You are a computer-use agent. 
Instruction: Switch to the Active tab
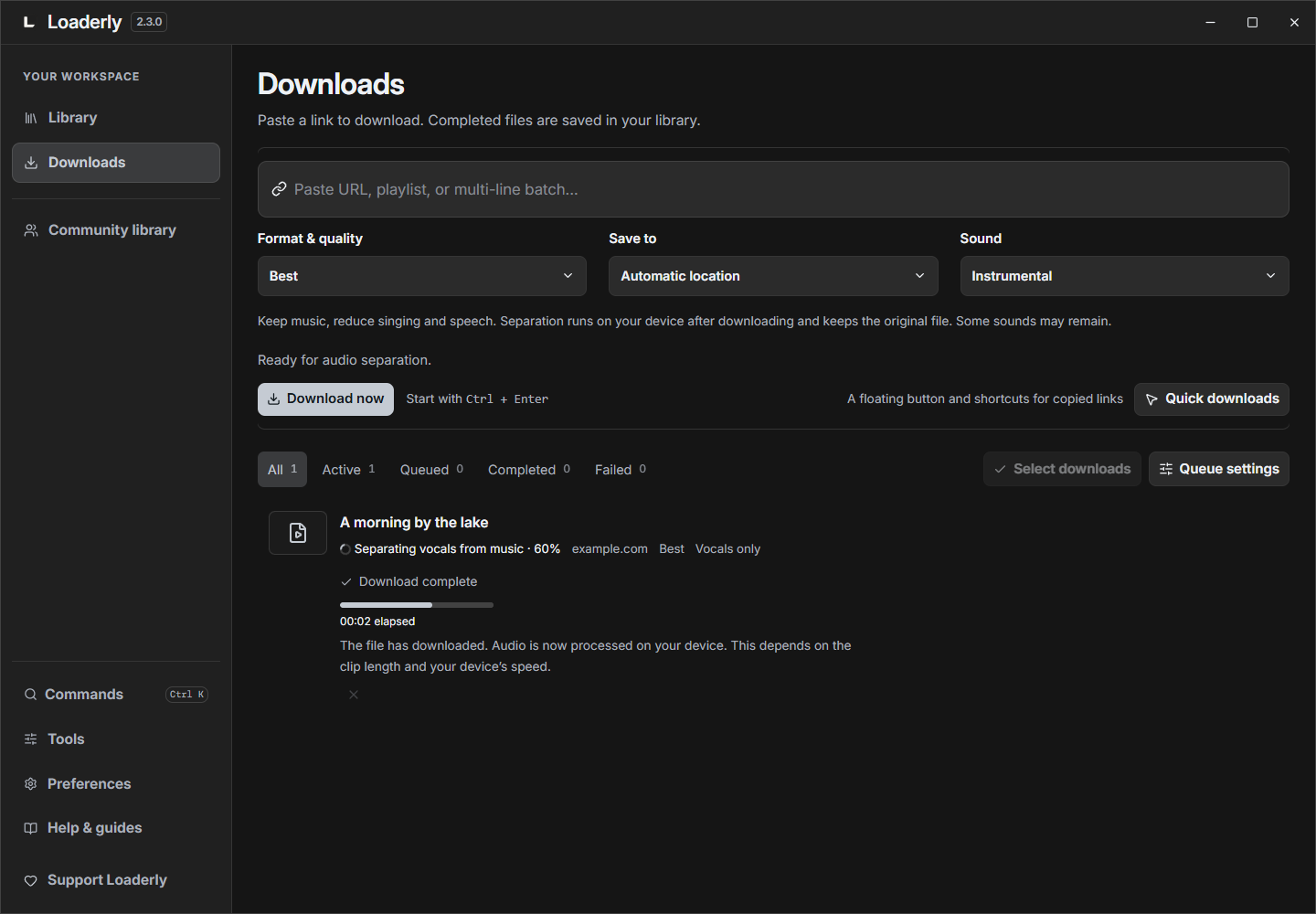(349, 470)
